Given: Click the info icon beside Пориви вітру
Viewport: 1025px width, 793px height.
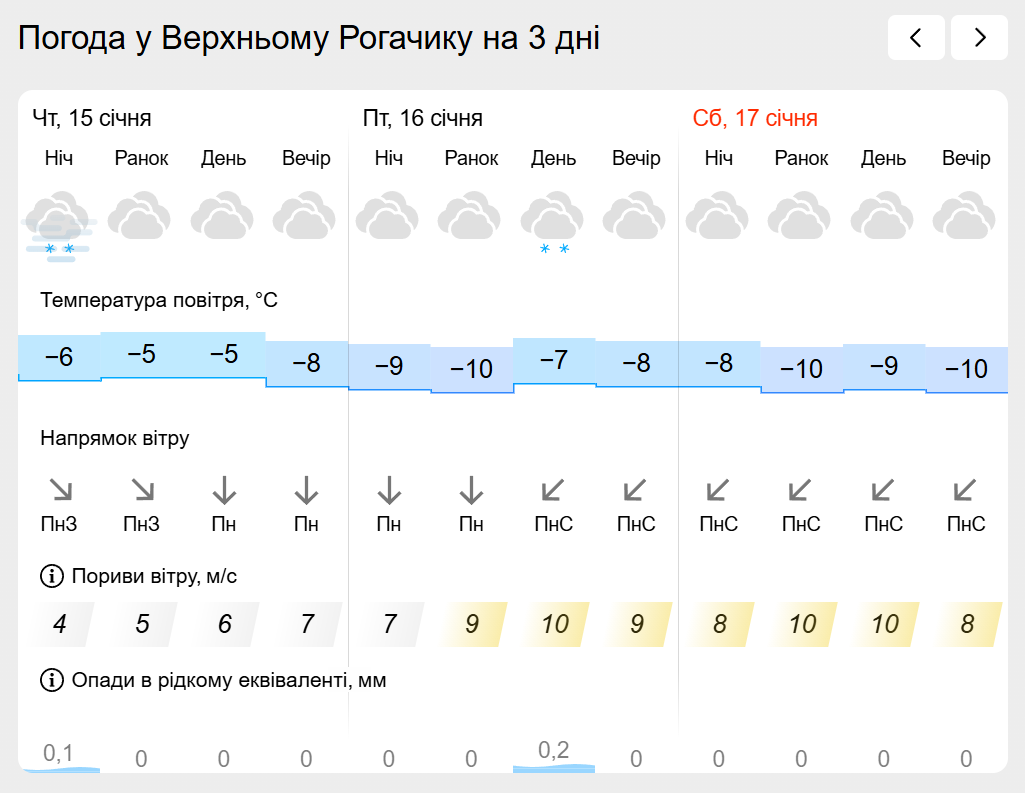Looking at the screenshot, I should [x=51, y=576].
